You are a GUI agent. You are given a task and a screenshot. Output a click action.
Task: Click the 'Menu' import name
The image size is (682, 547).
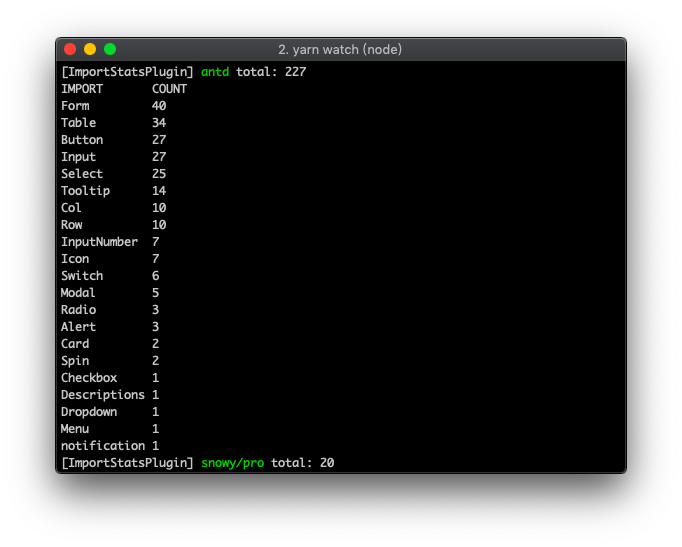point(75,428)
